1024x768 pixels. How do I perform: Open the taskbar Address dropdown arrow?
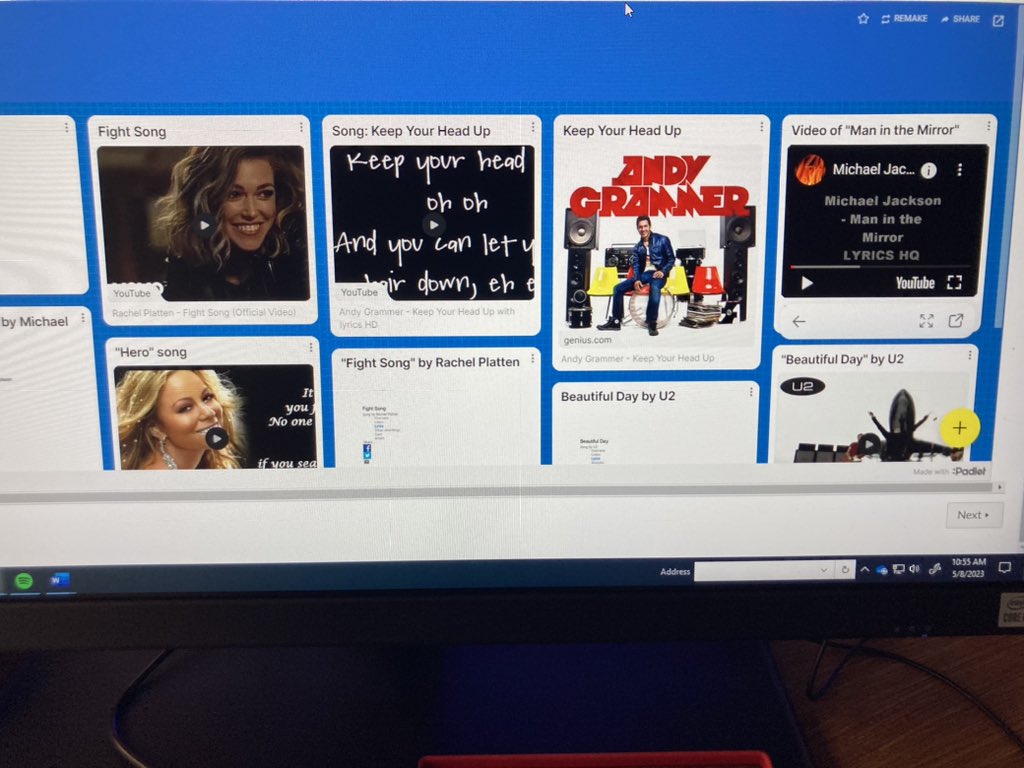click(x=824, y=570)
